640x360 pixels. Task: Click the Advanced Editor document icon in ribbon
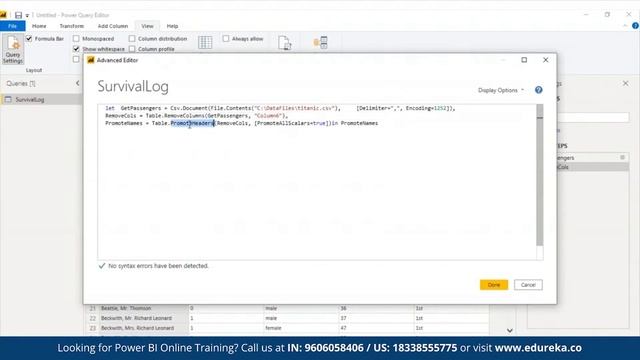pyautogui.click(x=284, y=42)
